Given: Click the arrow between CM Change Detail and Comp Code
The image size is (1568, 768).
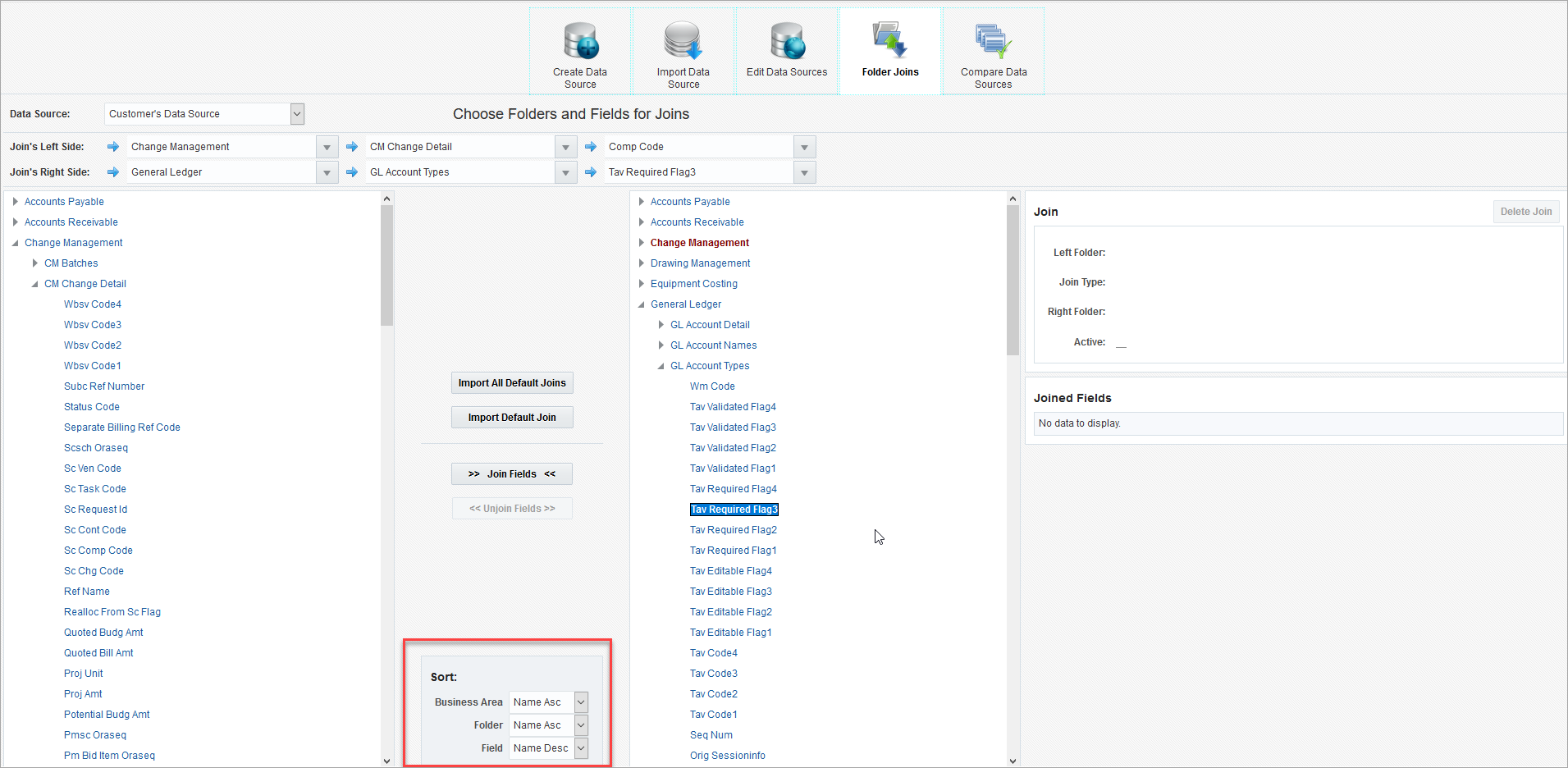Looking at the screenshot, I should 591,146.
